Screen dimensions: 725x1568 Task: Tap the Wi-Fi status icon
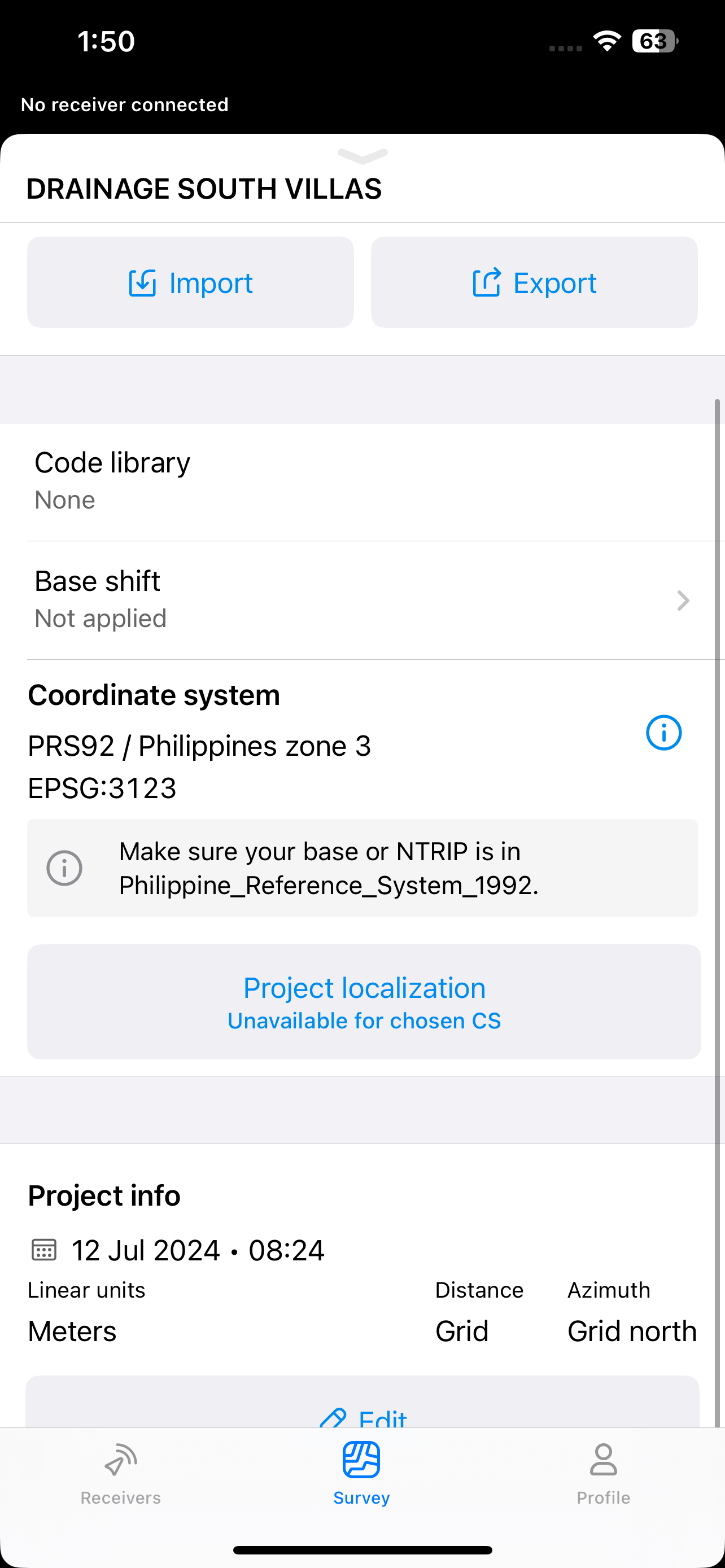[x=607, y=41]
